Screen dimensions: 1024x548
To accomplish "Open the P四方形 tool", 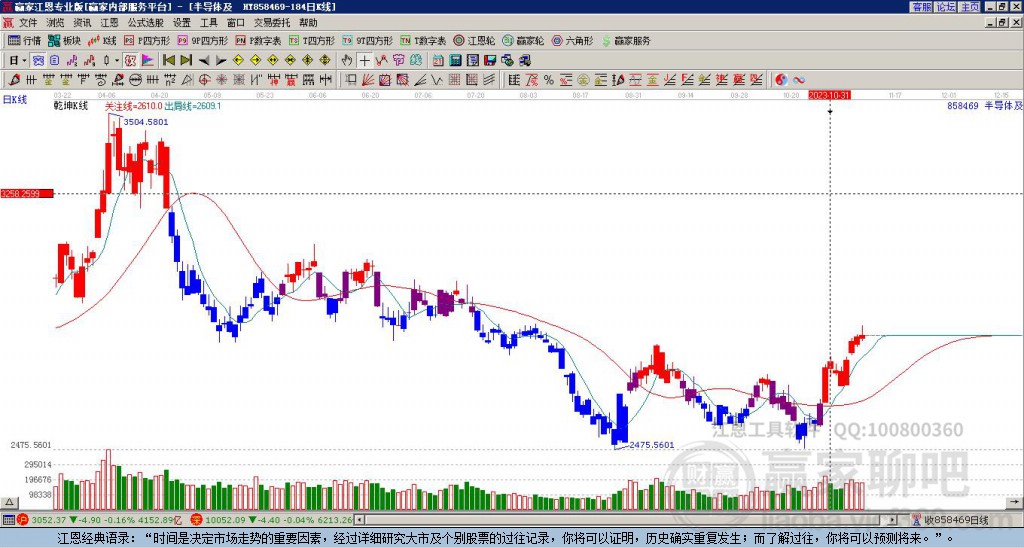I will (149, 40).
